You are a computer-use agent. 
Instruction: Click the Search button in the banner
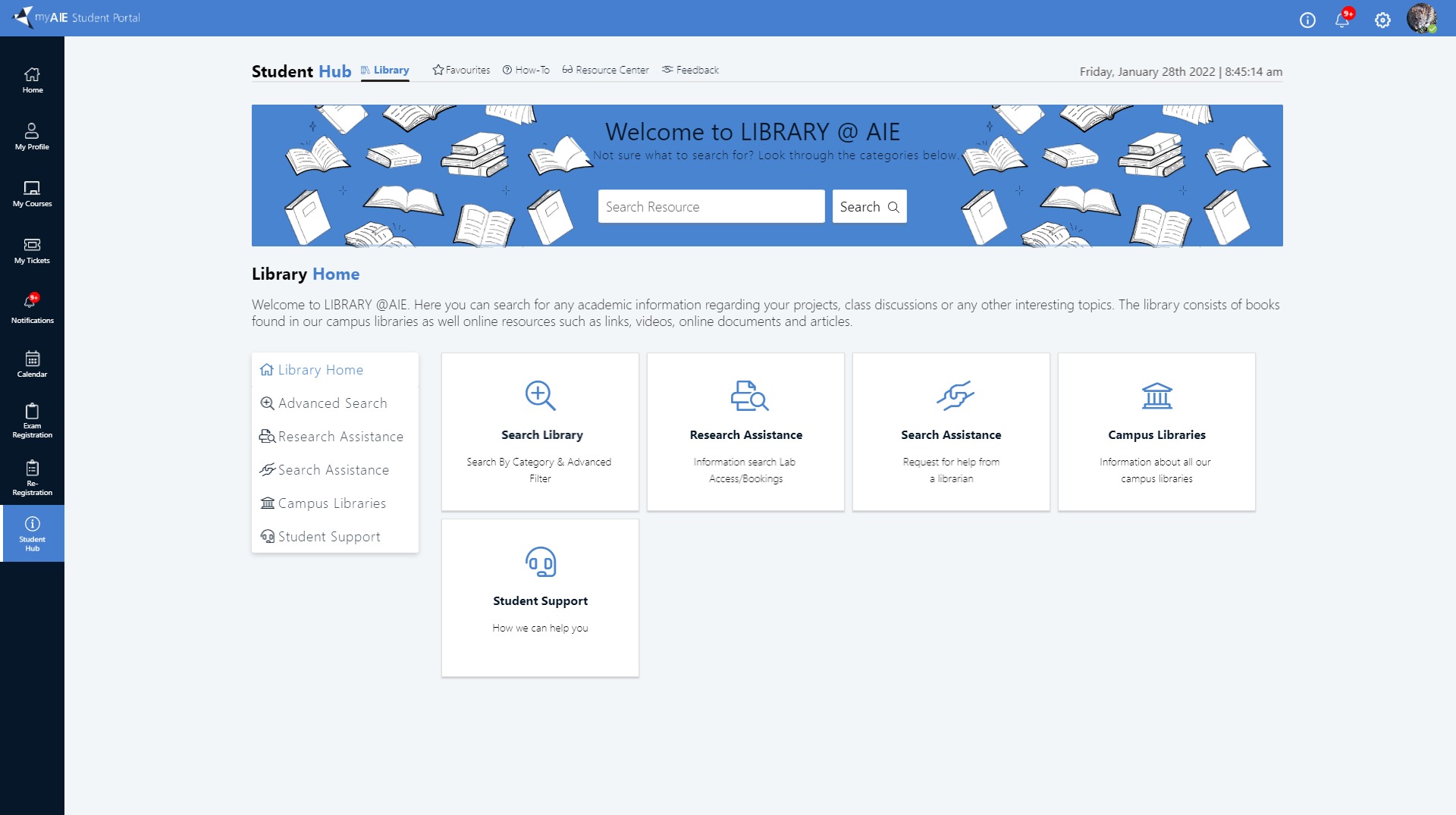pos(869,206)
